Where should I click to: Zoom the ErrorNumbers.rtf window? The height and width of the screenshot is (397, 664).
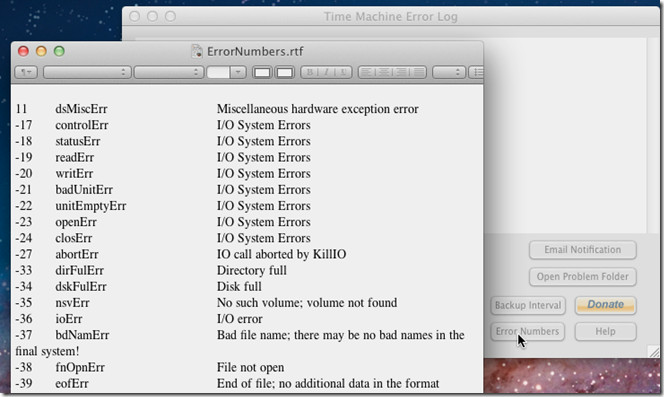click(x=59, y=51)
